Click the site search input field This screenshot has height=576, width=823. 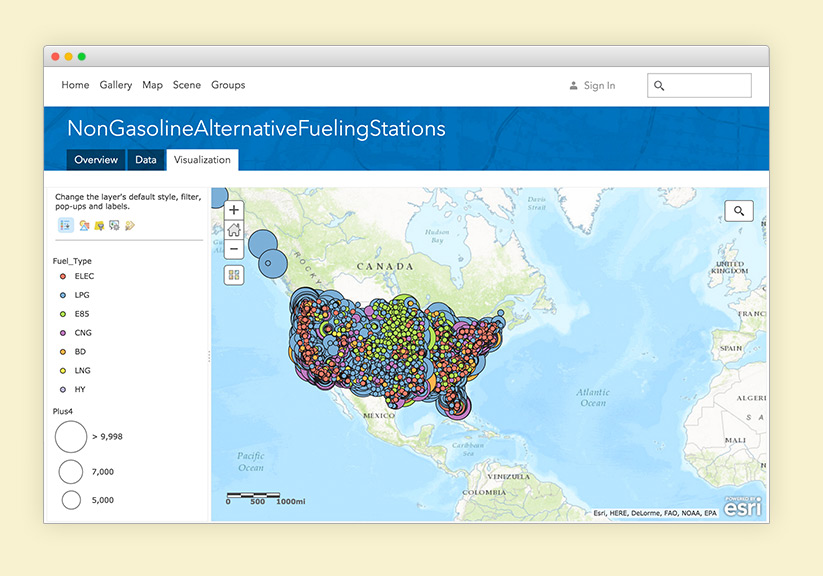708,86
